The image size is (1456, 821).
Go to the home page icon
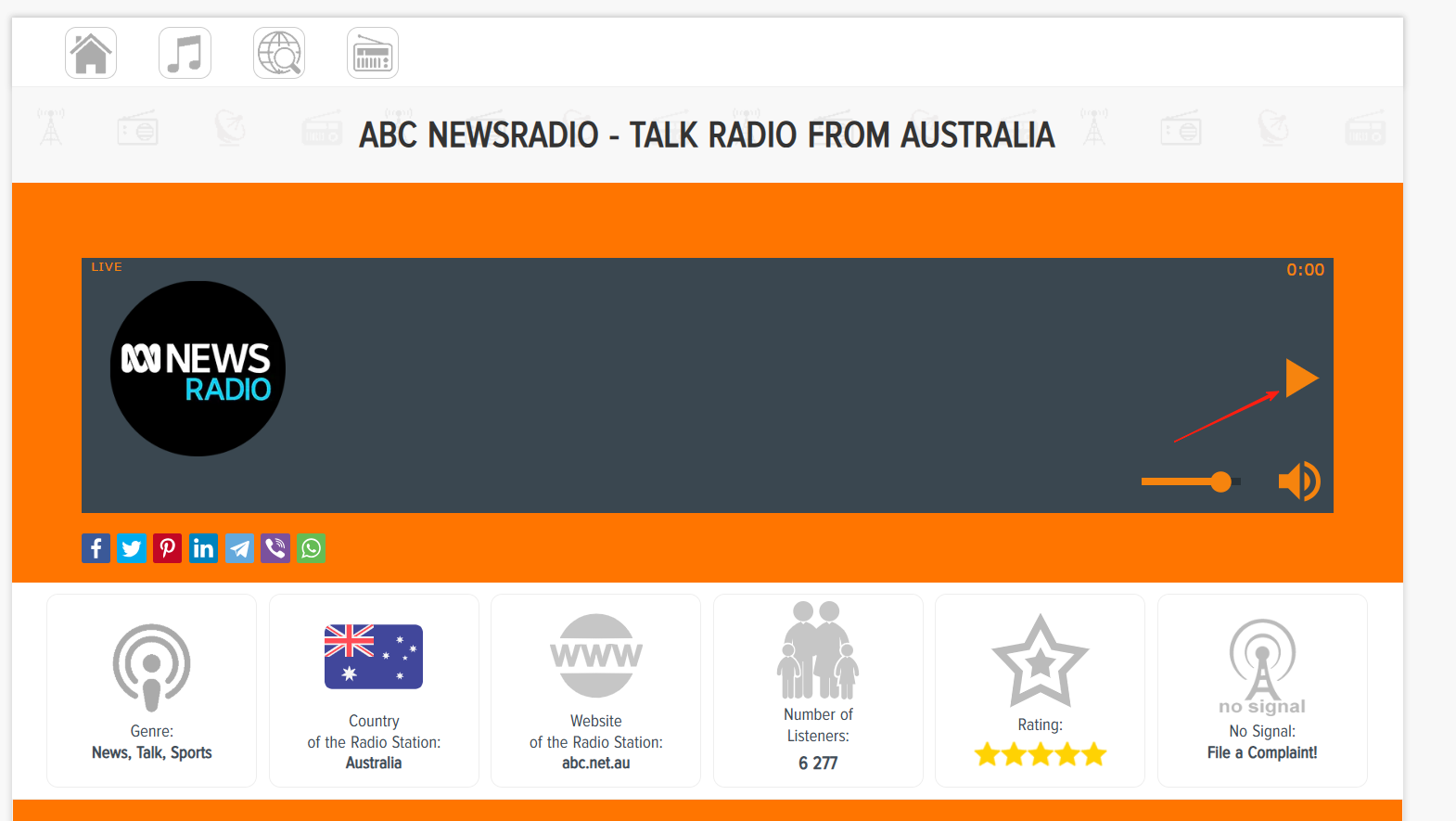(91, 53)
